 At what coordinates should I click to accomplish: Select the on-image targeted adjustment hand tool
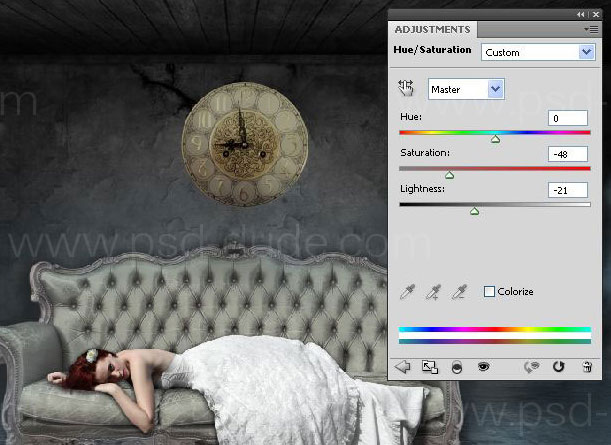click(x=406, y=89)
